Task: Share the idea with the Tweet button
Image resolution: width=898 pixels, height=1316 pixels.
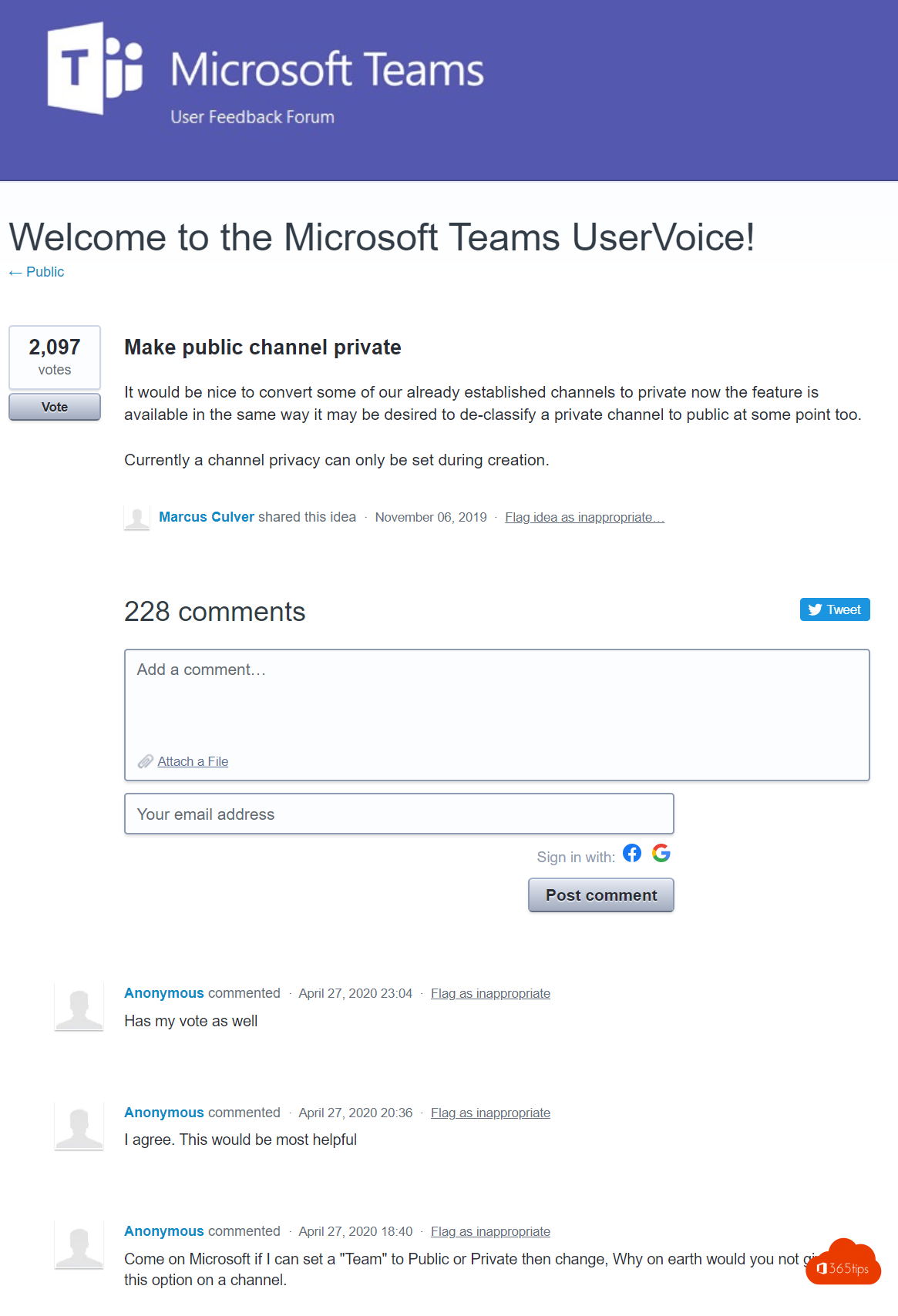Action: click(835, 609)
